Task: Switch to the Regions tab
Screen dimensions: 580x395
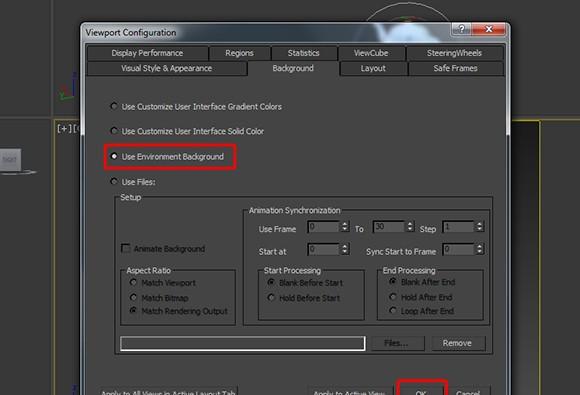Action: (239, 53)
